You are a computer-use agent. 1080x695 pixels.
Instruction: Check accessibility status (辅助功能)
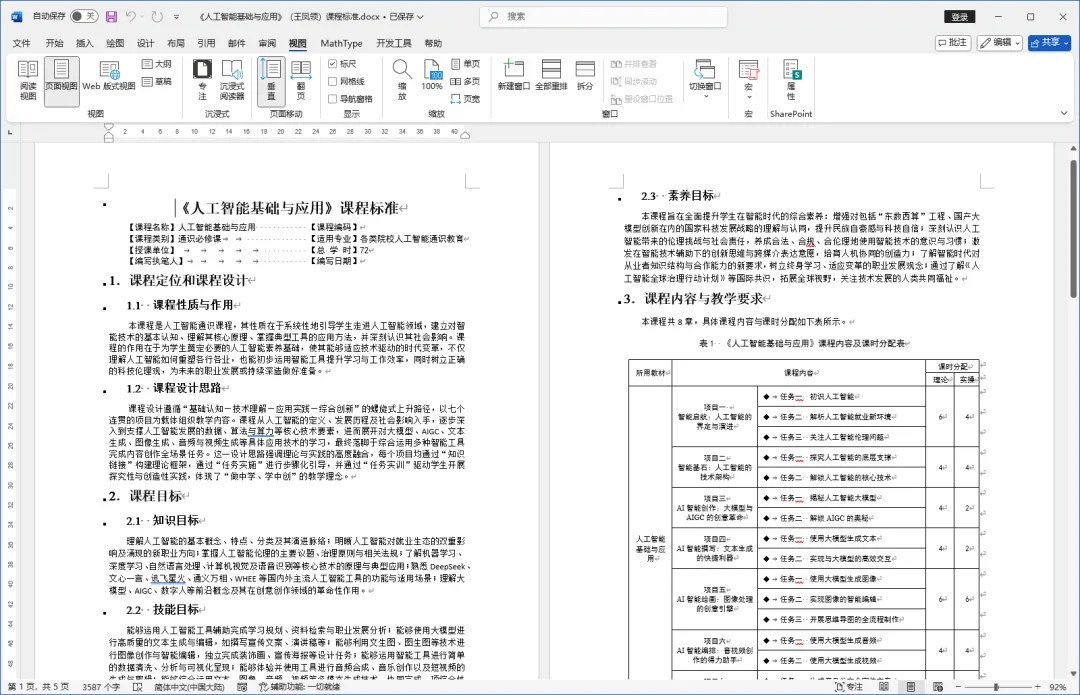click(x=300, y=687)
